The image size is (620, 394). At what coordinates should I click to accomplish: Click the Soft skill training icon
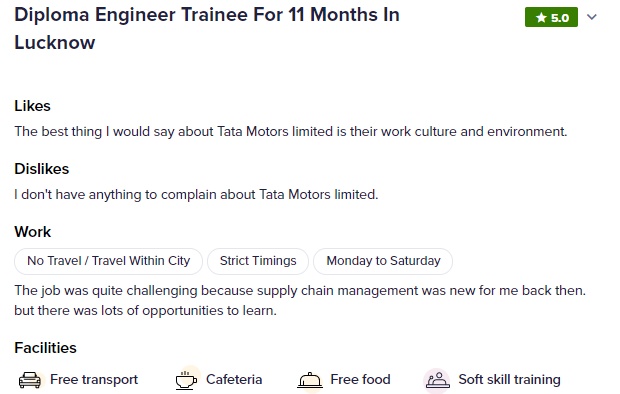coord(437,380)
